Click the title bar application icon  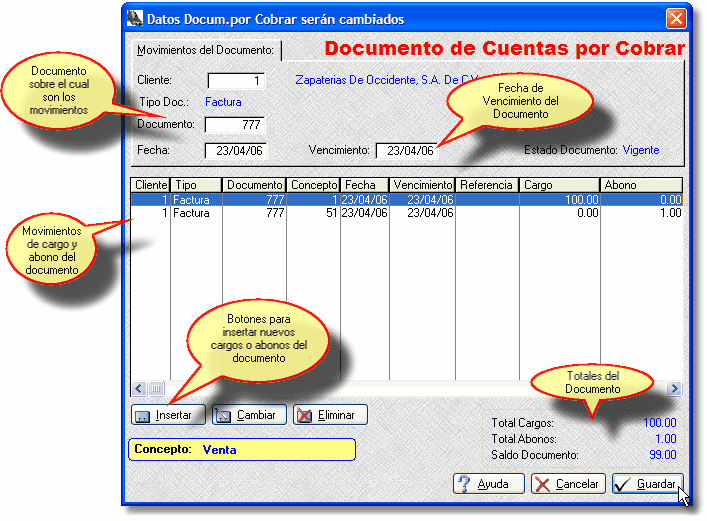point(135,18)
